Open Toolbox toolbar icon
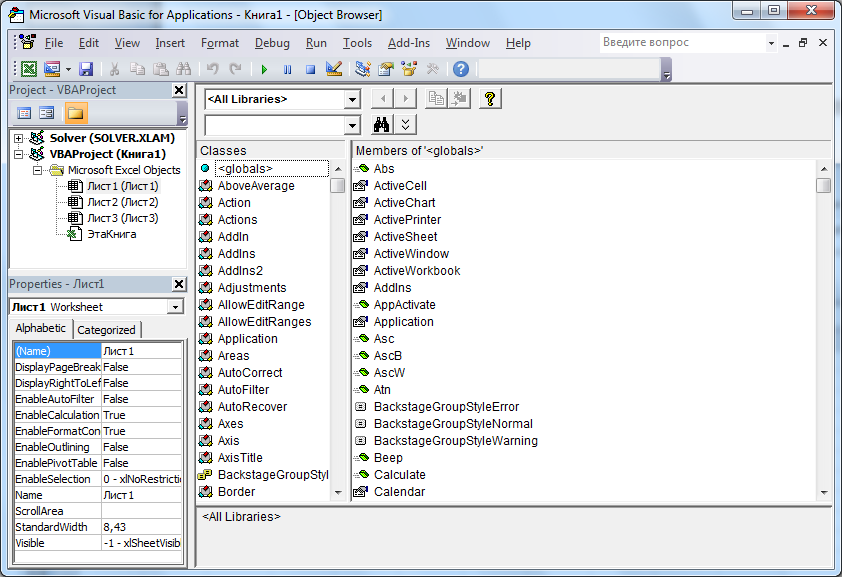842x577 pixels. coord(432,69)
